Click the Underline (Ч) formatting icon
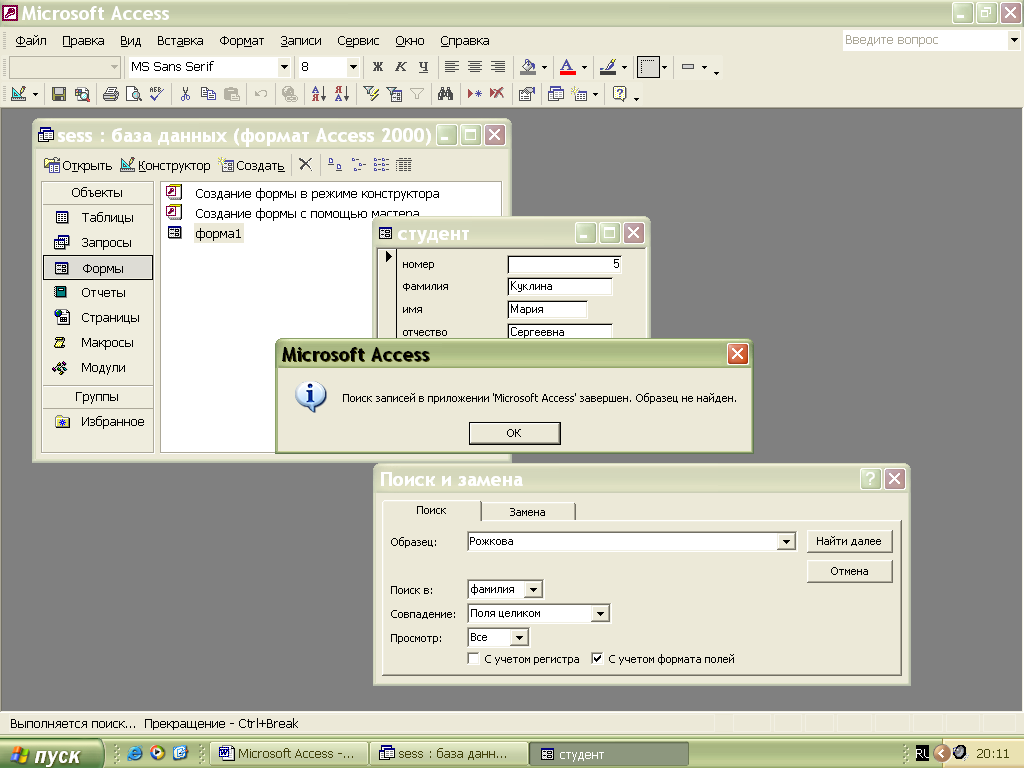 pos(423,67)
